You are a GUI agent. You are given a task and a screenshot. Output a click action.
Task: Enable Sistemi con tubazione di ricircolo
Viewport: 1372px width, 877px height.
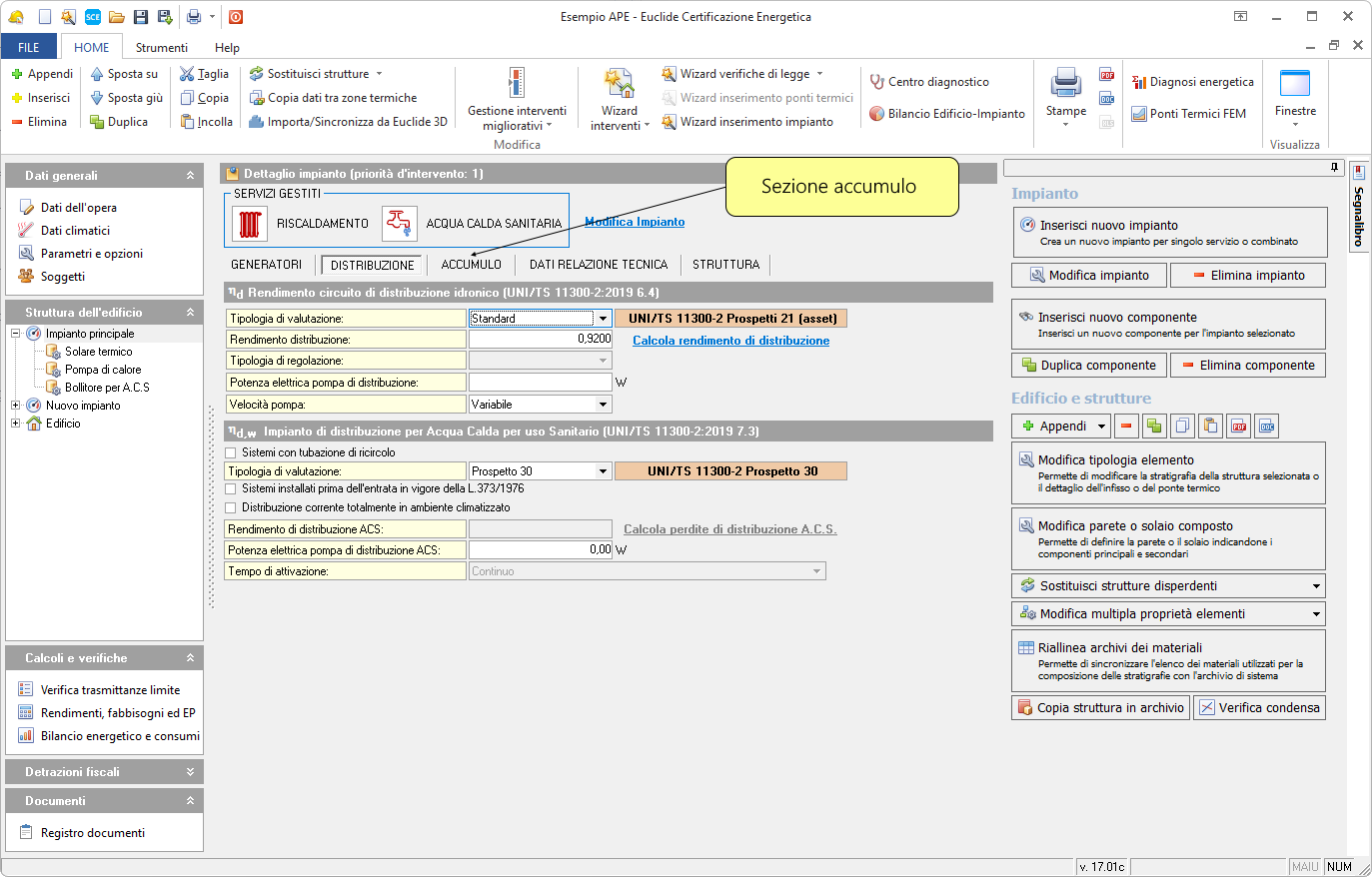tap(232, 452)
